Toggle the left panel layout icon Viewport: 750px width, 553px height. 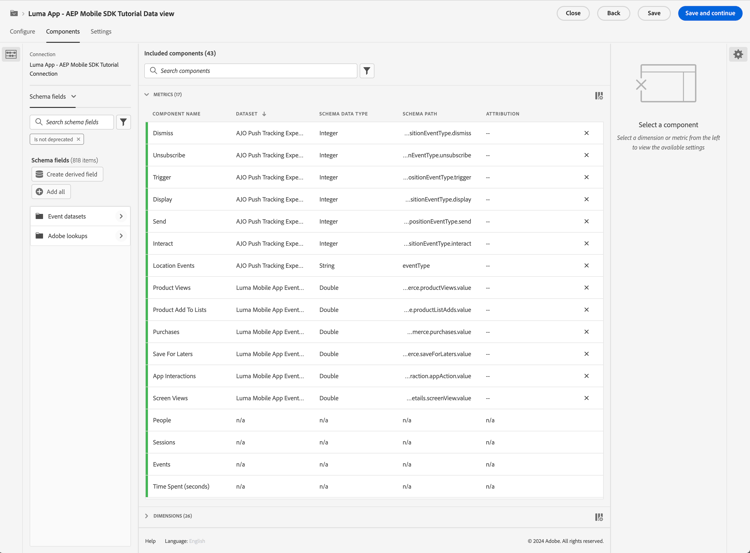tap(11, 55)
